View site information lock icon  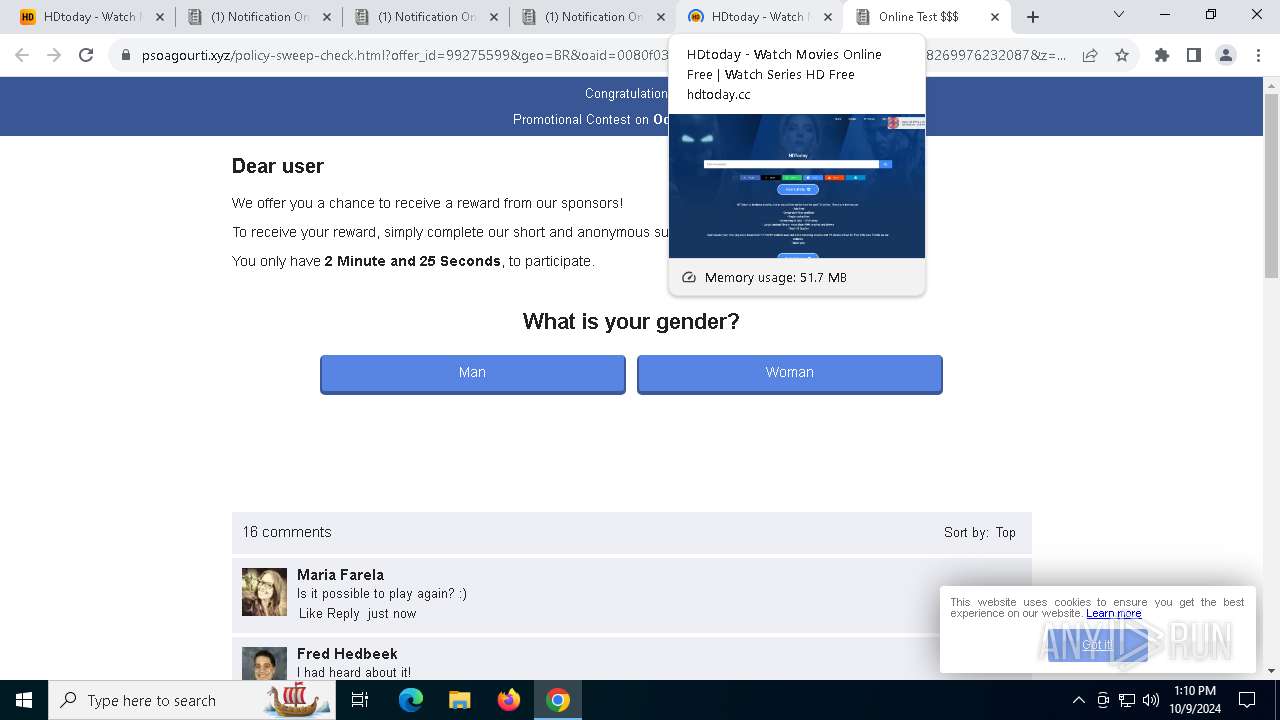126,56
